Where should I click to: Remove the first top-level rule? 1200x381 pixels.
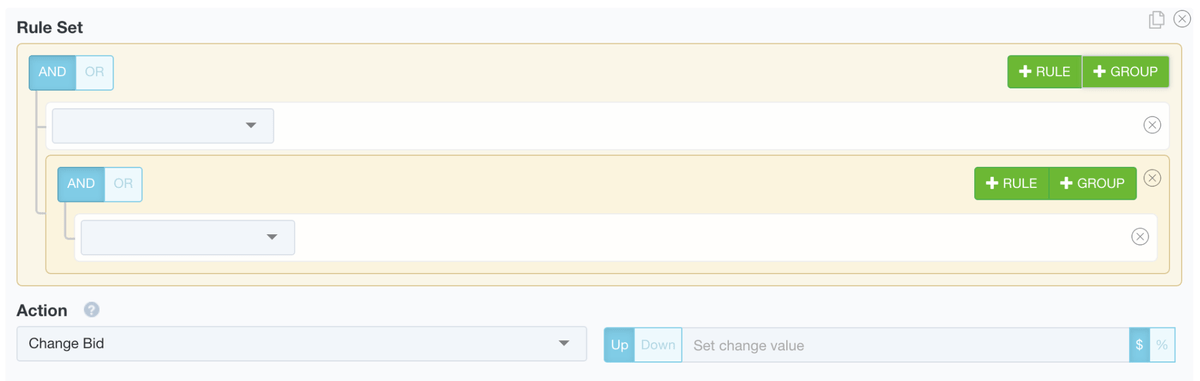point(1152,125)
